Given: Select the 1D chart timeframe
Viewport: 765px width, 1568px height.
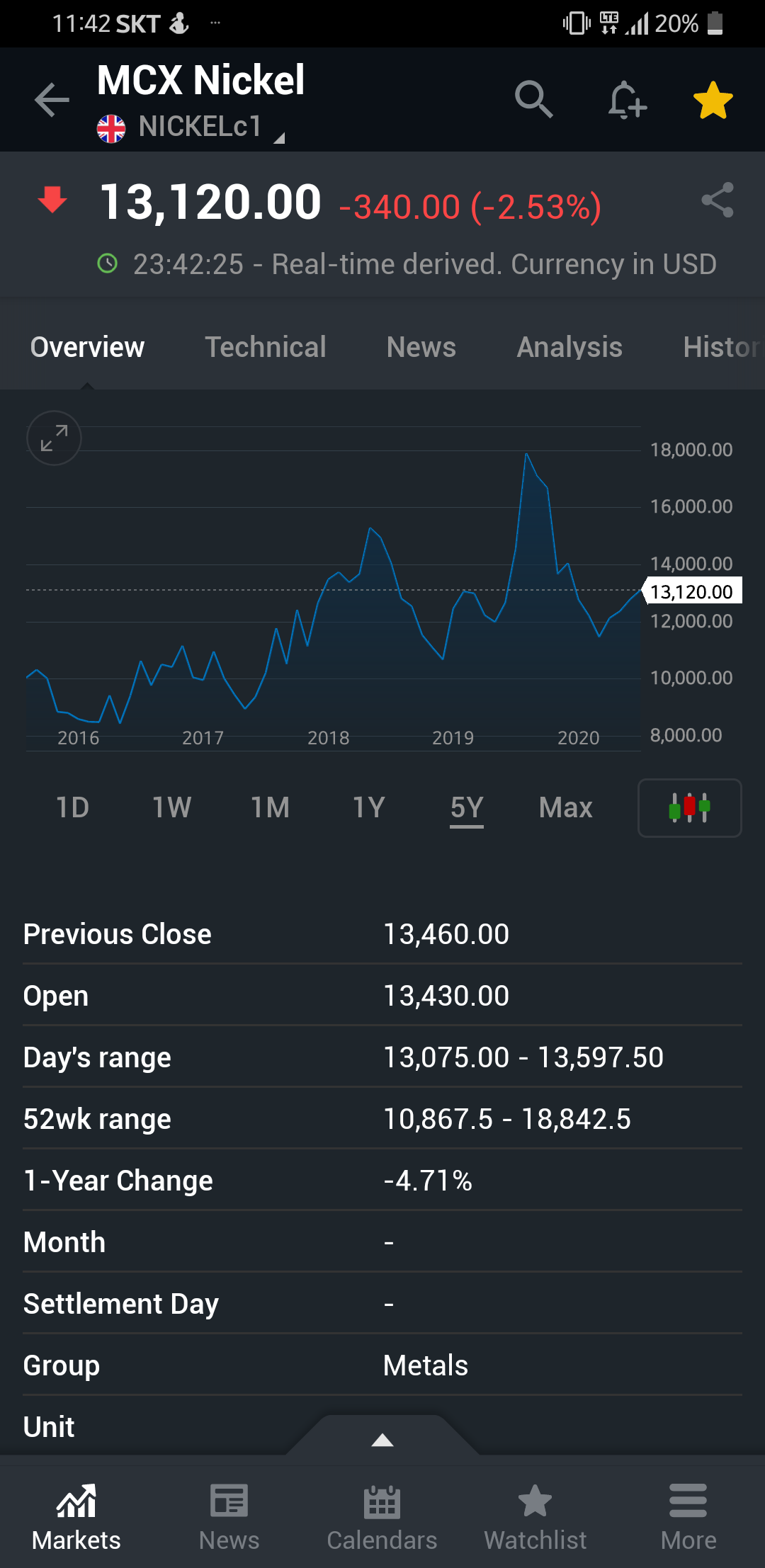Looking at the screenshot, I should (x=72, y=807).
